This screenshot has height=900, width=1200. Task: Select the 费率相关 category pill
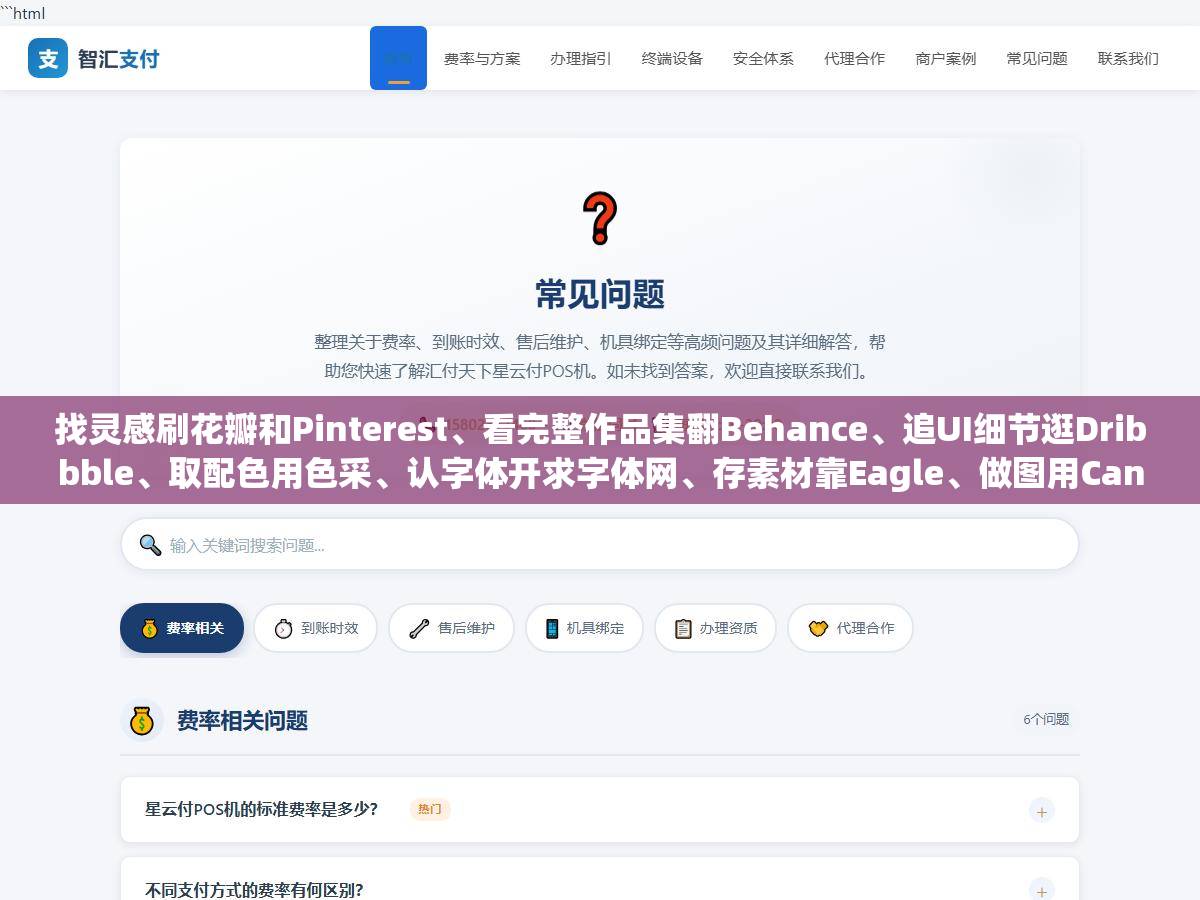coord(182,628)
